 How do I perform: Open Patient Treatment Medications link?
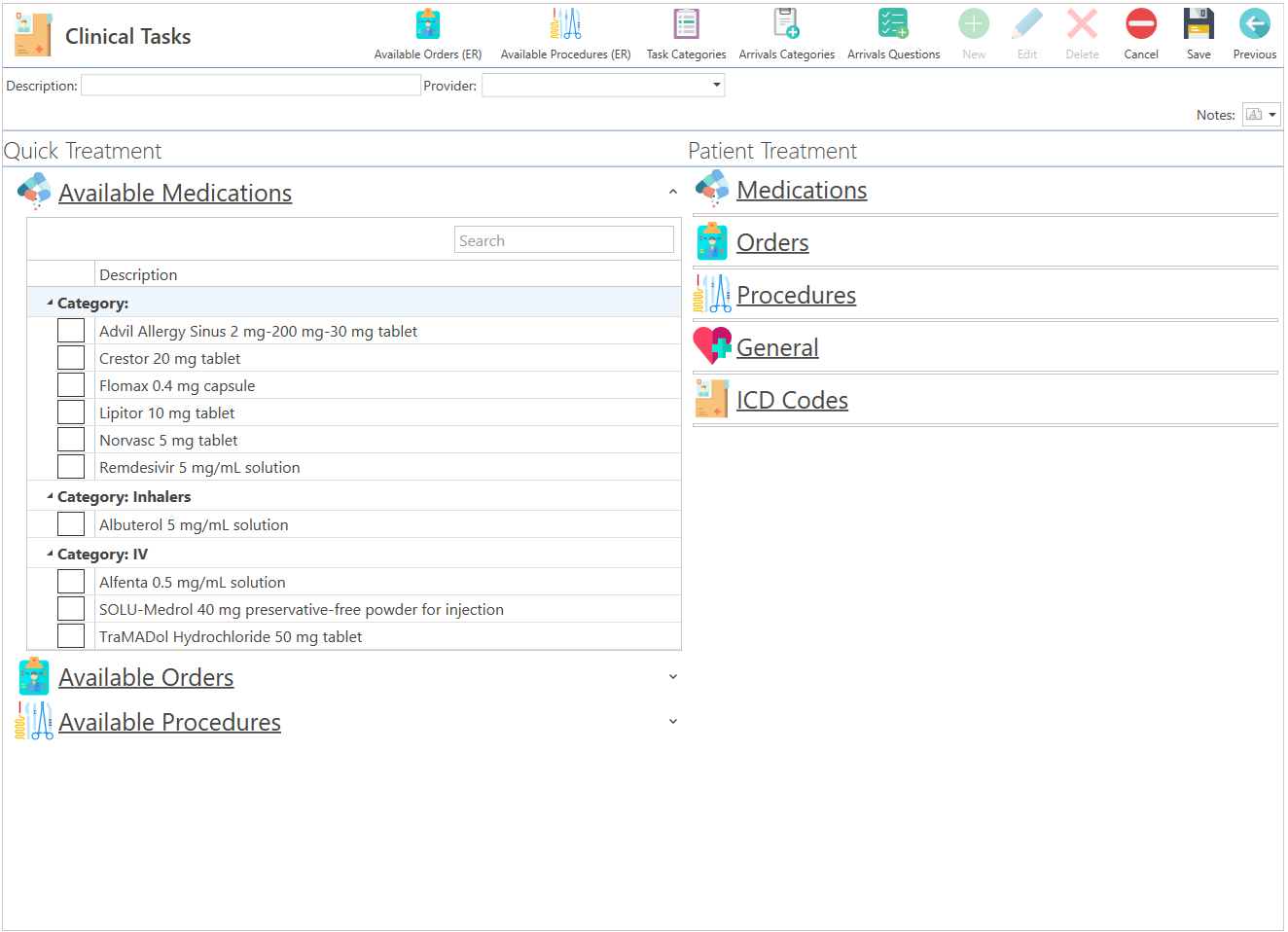tap(802, 190)
